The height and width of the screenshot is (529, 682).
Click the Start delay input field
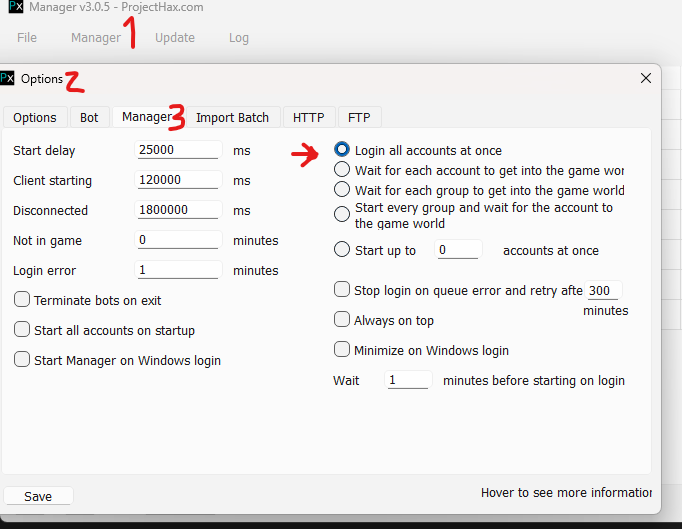pos(177,150)
